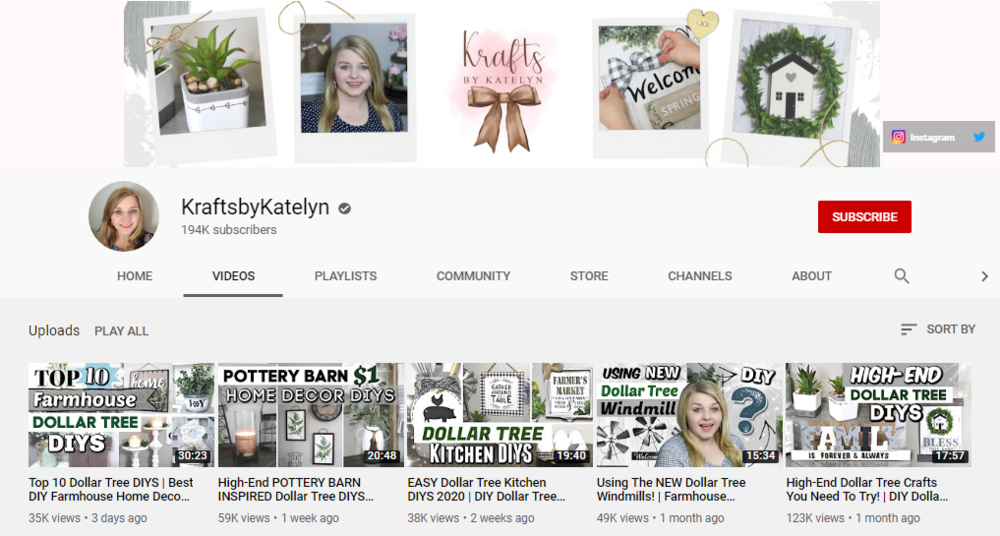
Task: Open 'High-End POTTERY BARN INSPIRED' title link
Action: (295, 489)
